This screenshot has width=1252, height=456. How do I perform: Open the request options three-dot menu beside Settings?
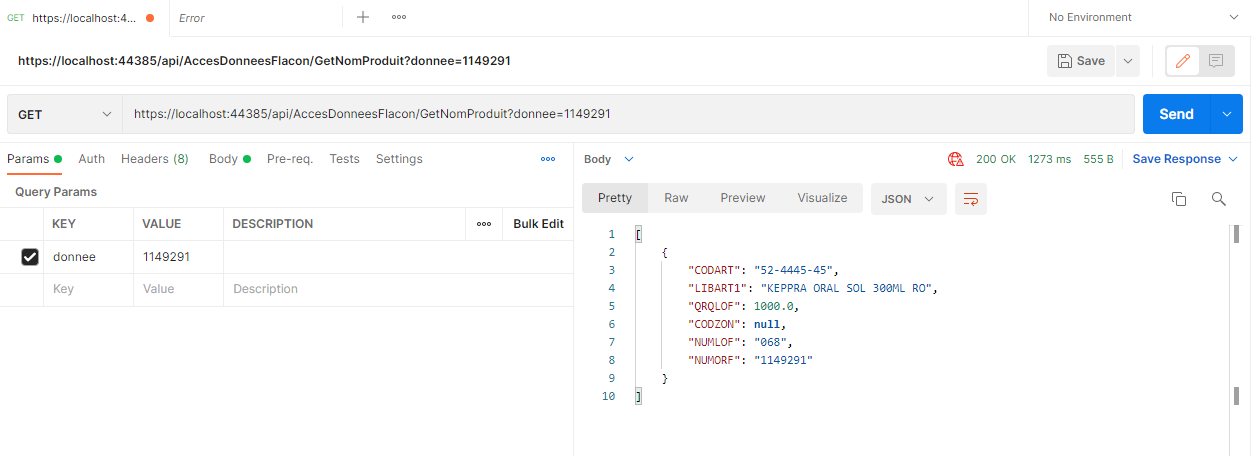click(548, 159)
